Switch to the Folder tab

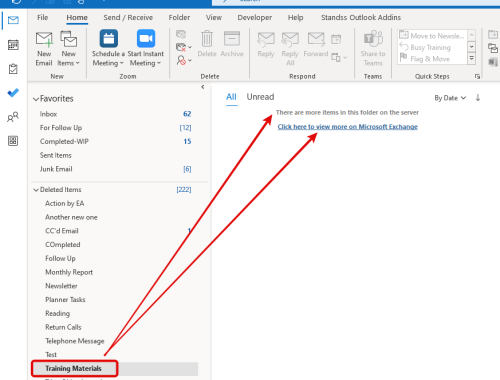179,17
